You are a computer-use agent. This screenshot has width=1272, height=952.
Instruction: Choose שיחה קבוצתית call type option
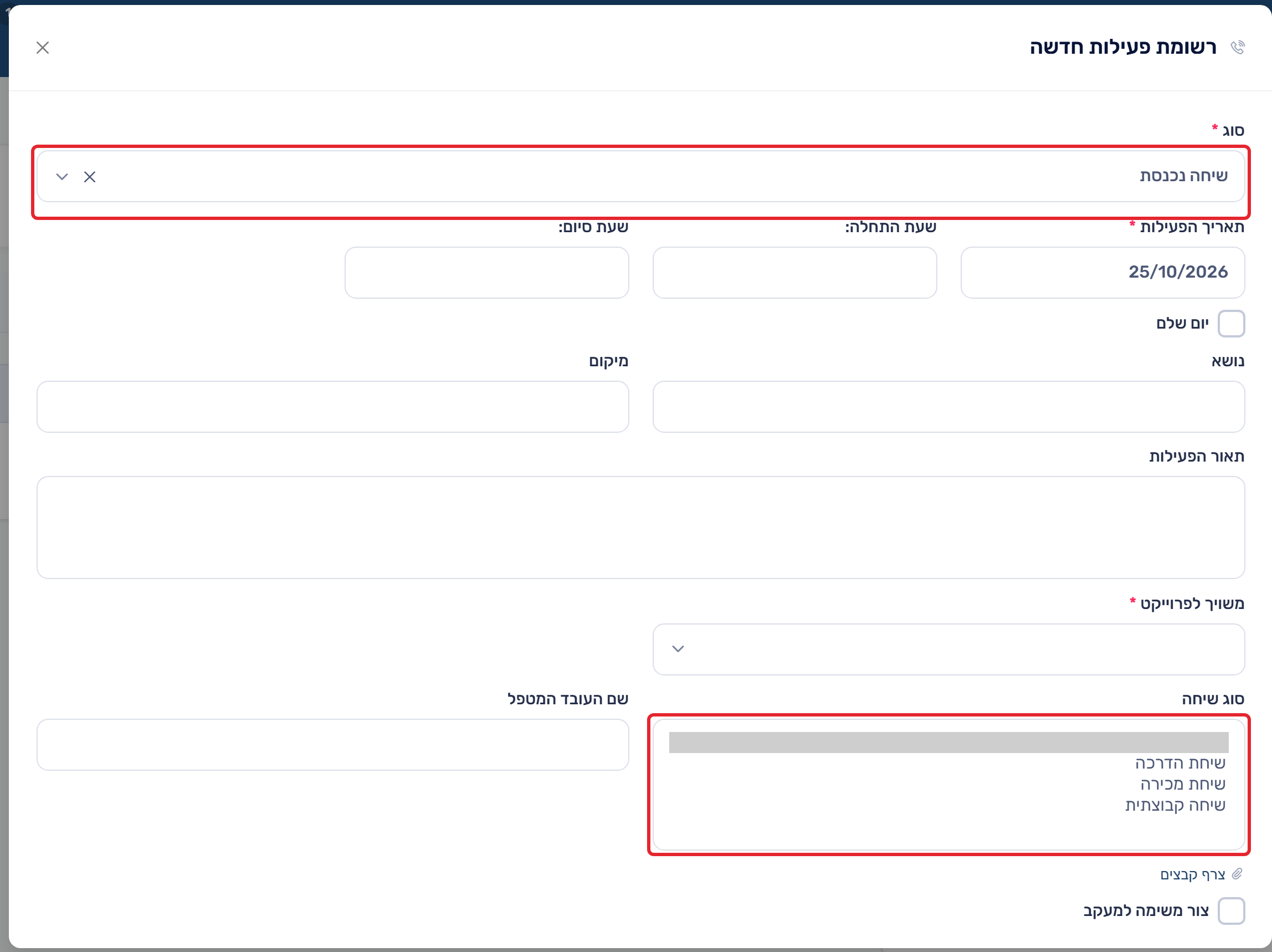pyautogui.click(x=1176, y=805)
